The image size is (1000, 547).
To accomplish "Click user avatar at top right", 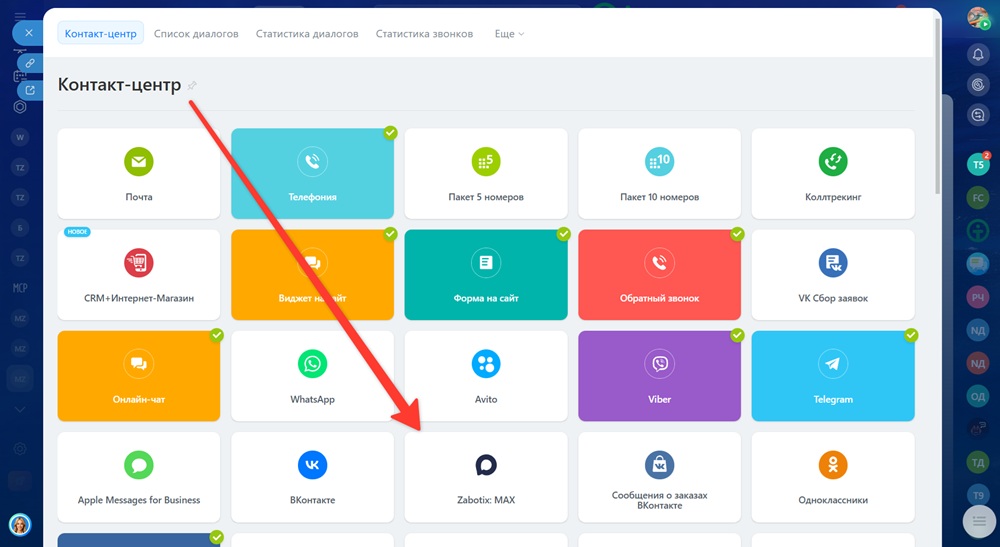I will pos(978,18).
